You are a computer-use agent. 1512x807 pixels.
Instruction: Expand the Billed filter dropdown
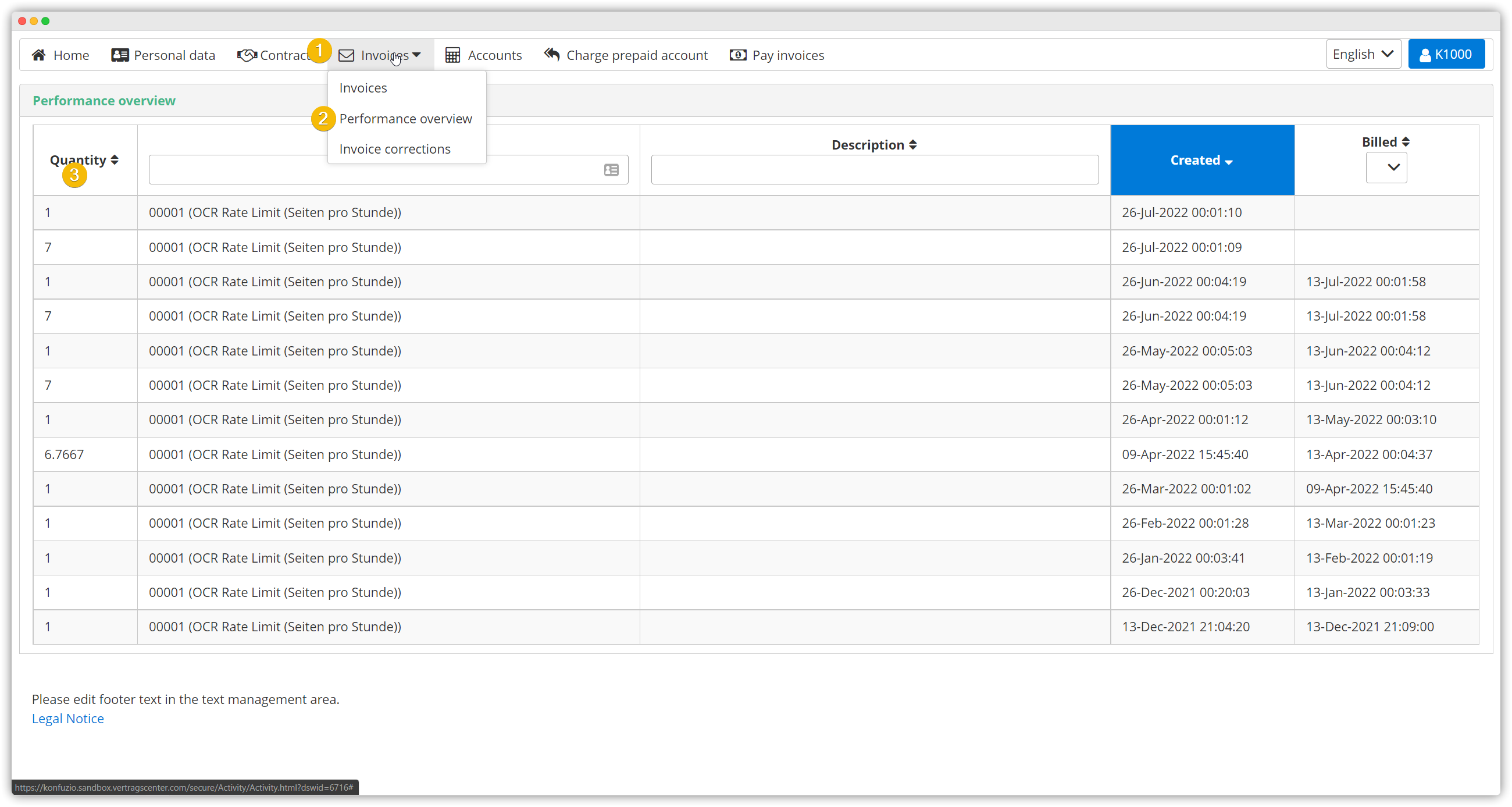1386,168
